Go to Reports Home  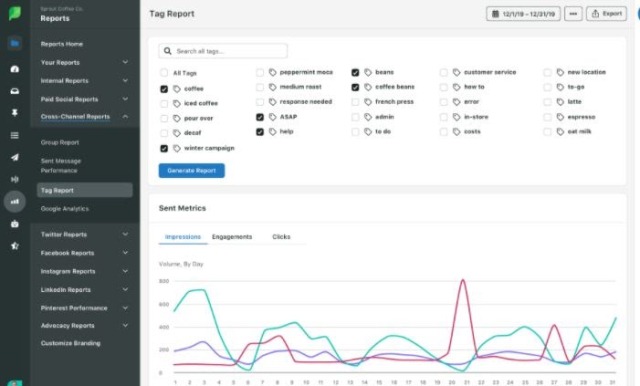[x=62, y=44]
